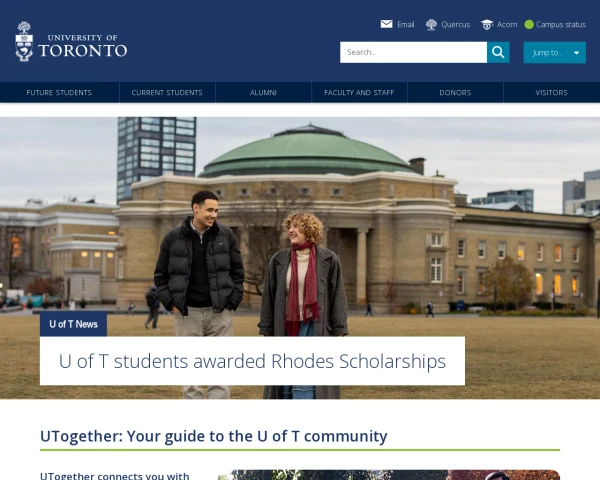This screenshot has width=600, height=480.
Task: Click the U of T News label
Action: (x=73, y=324)
